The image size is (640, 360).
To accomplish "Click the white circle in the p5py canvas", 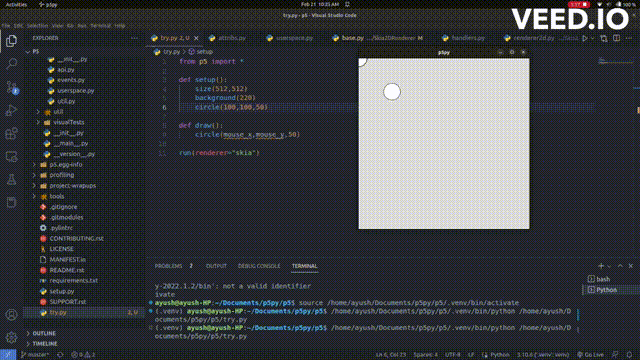I will click(x=392, y=92).
